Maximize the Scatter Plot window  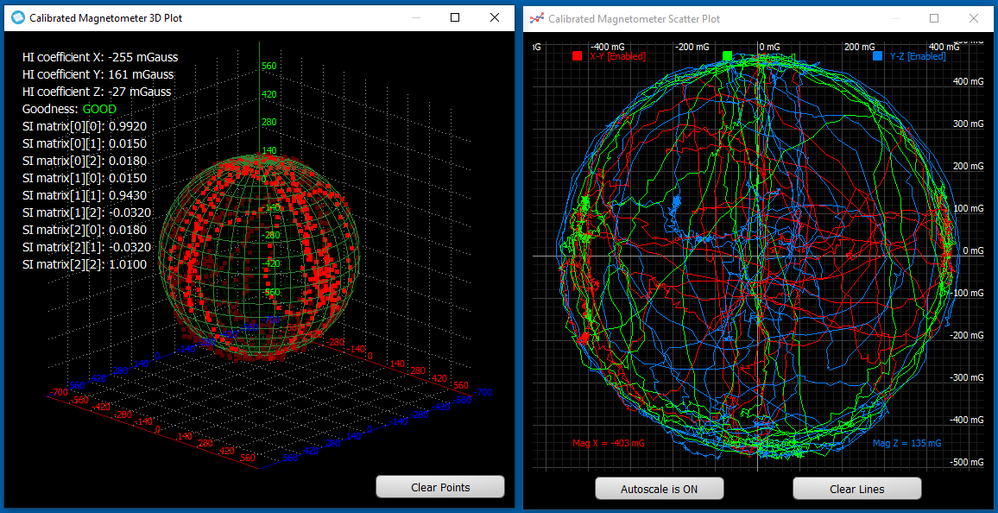pos(934,18)
